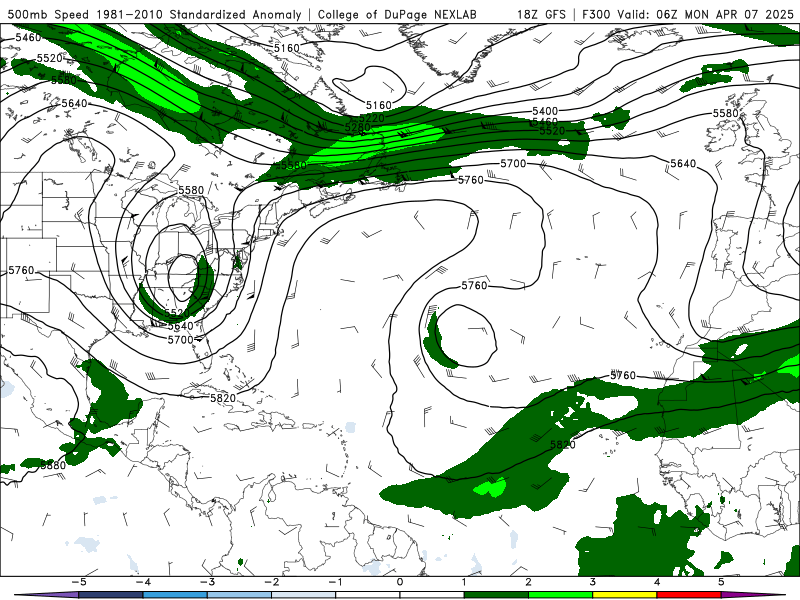Select the pale blue -2-to-1 legend swatch
This screenshot has width=800, height=600.
304,595
